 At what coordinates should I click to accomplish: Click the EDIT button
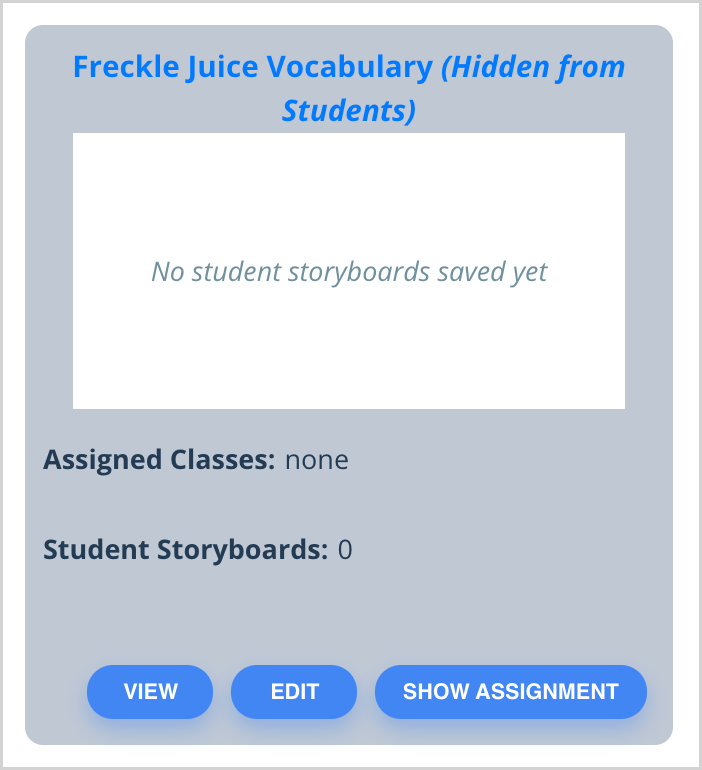click(x=294, y=692)
